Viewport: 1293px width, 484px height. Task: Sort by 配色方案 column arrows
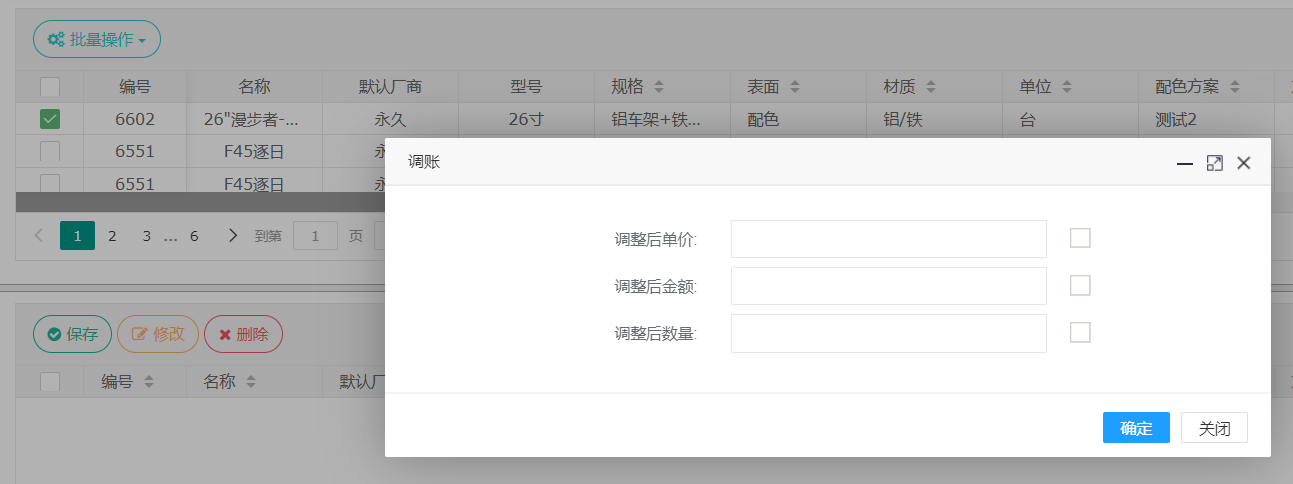(1235, 87)
